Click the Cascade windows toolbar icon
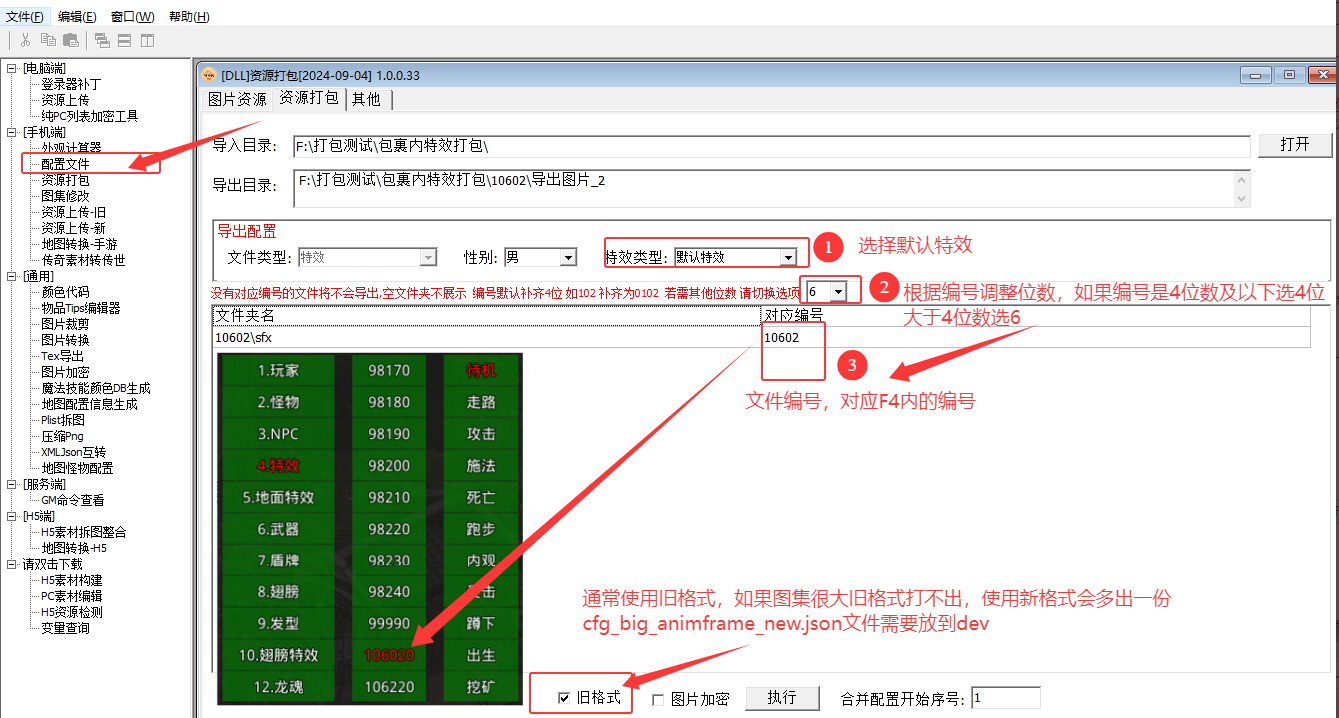 pyautogui.click(x=102, y=40)
